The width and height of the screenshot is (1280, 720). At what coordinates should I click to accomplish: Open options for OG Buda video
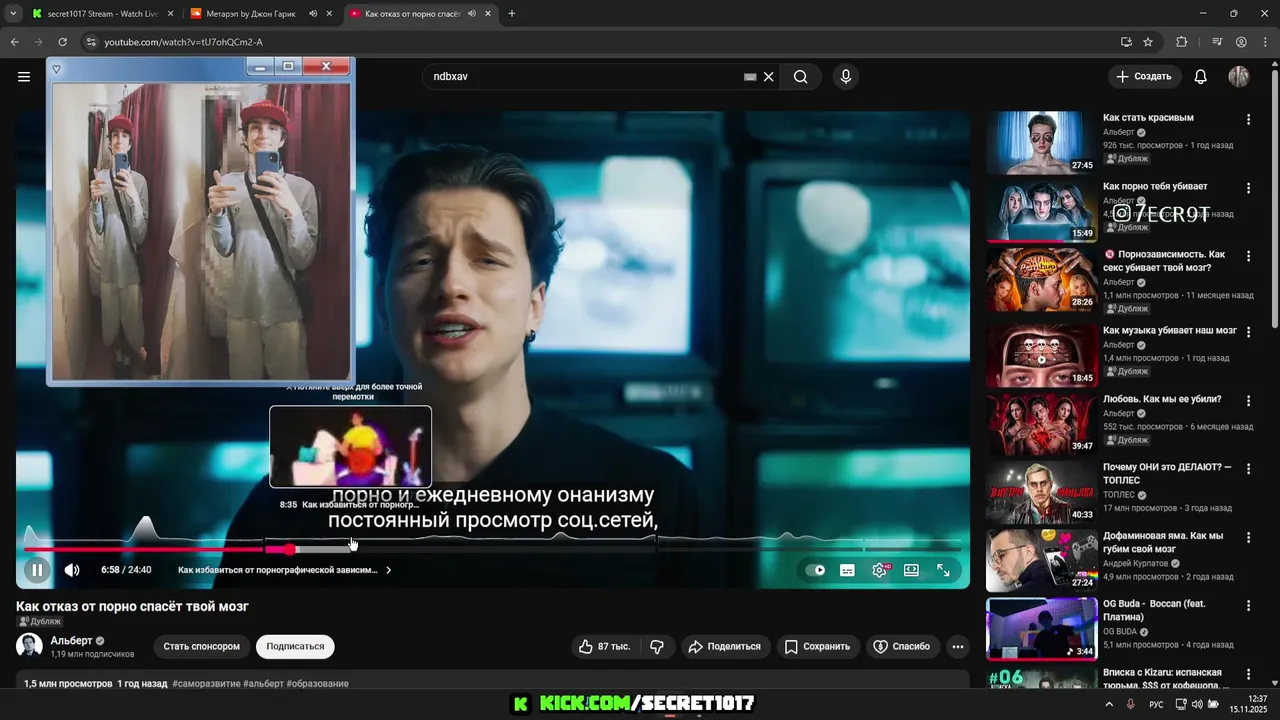(1248, 606)
